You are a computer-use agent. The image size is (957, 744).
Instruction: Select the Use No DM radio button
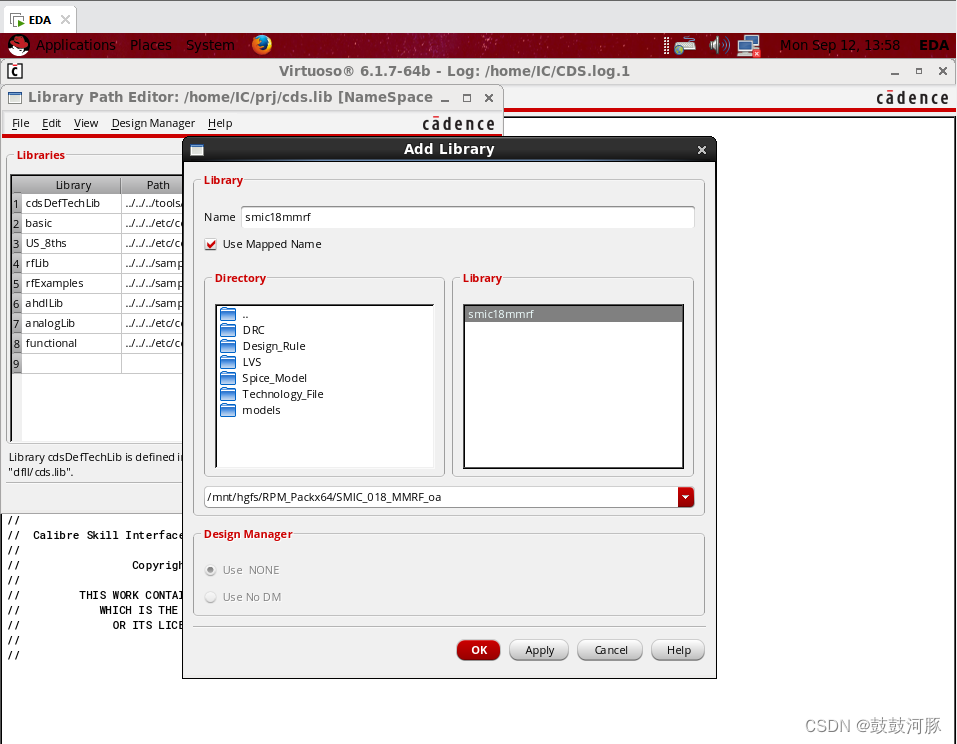click(210, 597)
